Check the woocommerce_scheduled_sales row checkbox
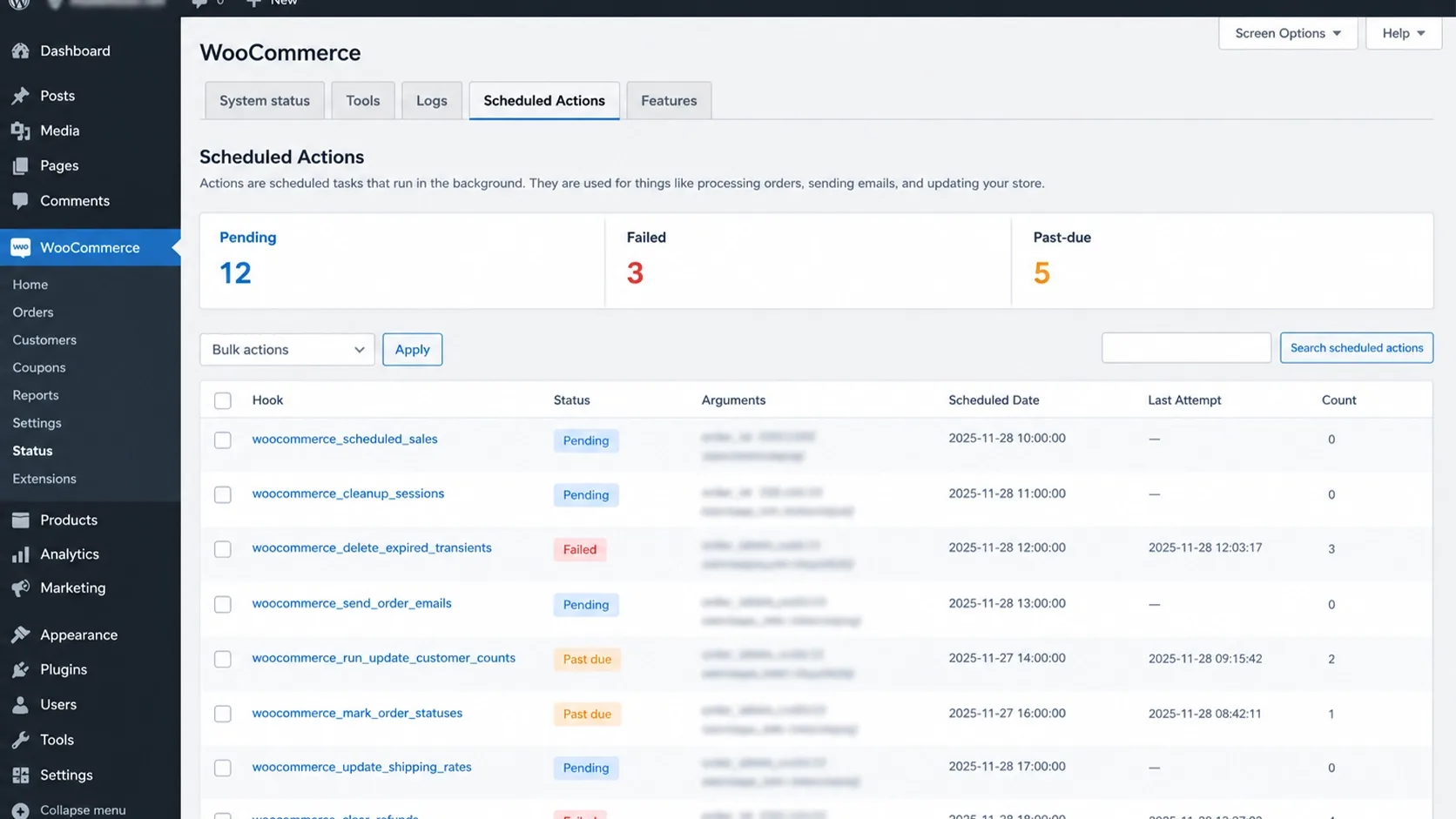 point(223,440)
